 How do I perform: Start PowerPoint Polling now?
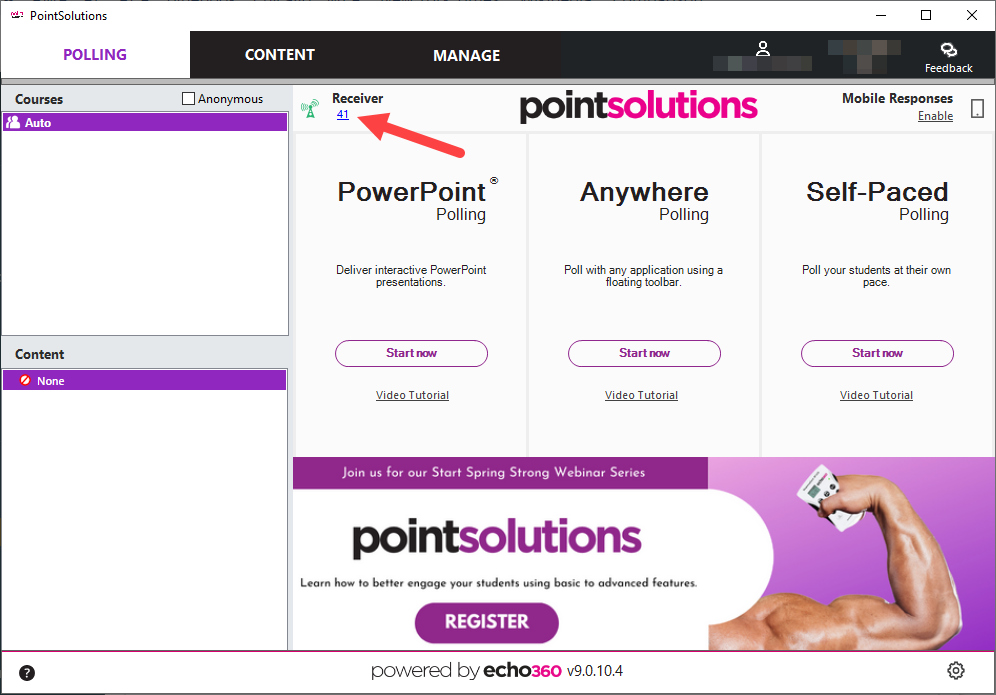[412, 353]
